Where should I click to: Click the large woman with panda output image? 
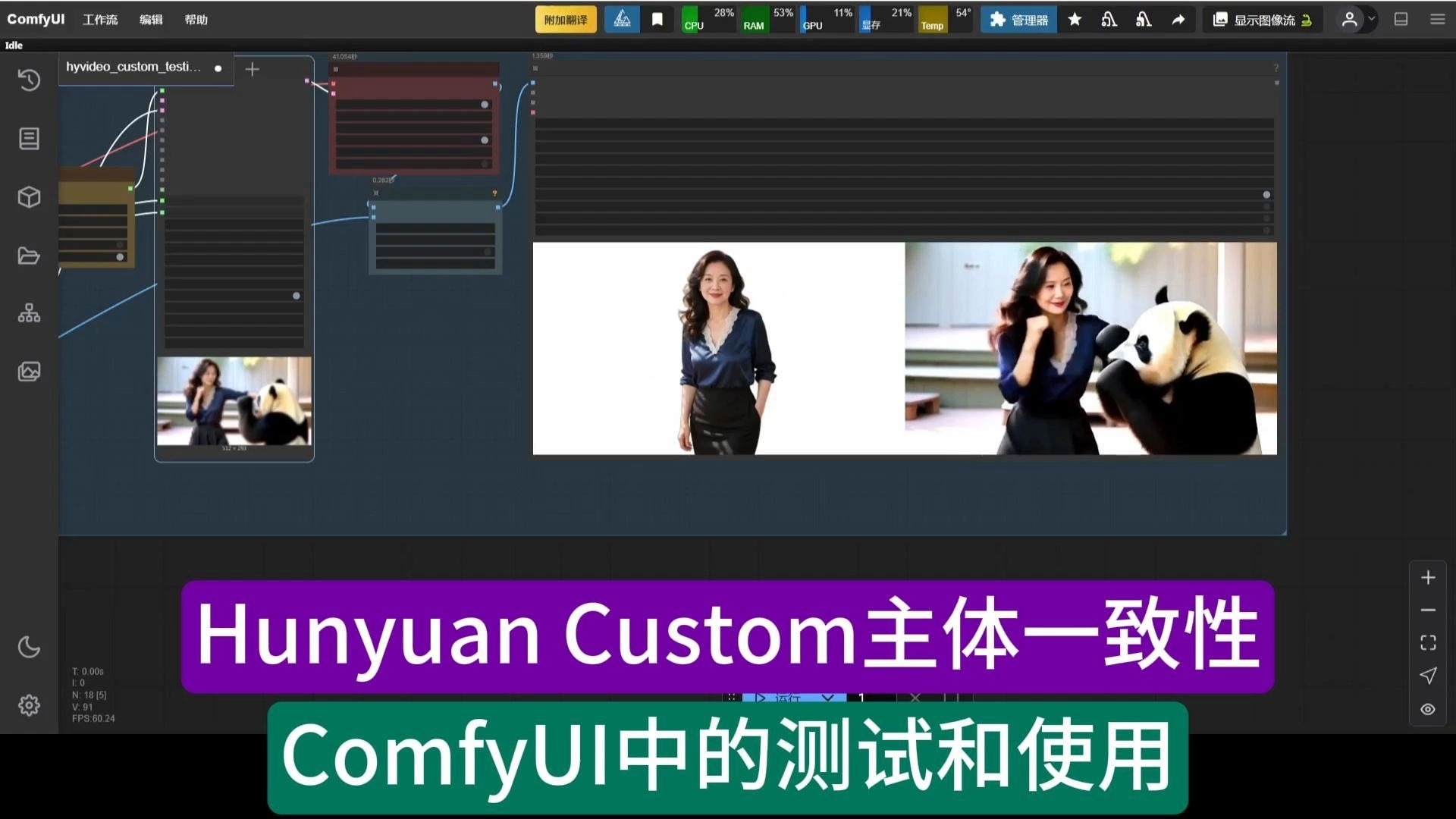click(x=1090, y=349)
